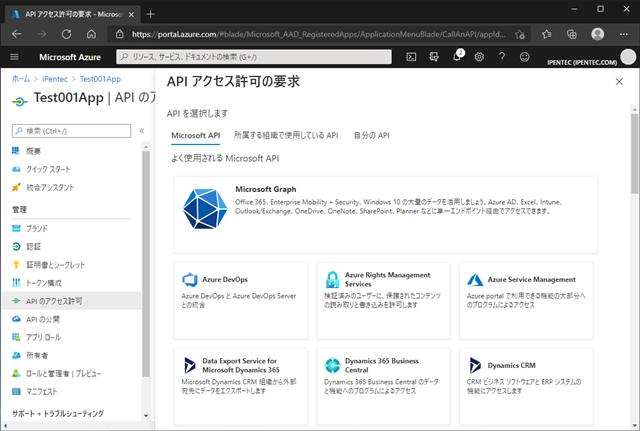Open the directory and subscription filter icon
Viewport: 640px width, 431px height.
pos(434,57)
